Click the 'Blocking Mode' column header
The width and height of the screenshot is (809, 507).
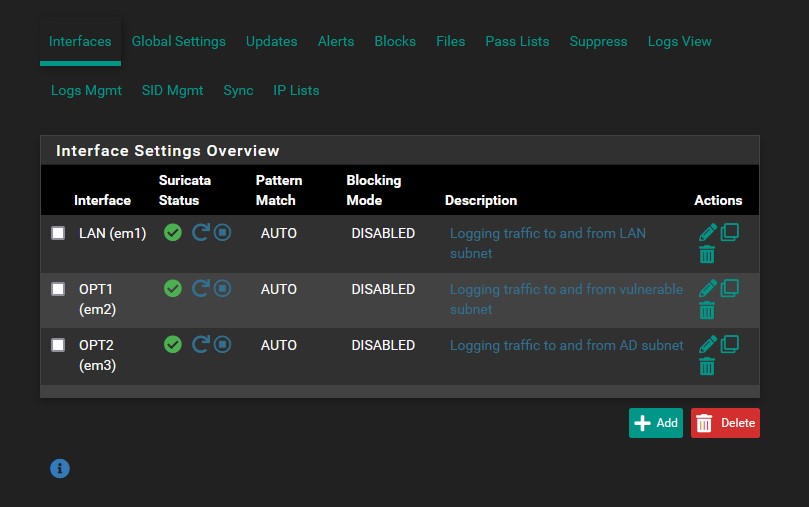(374, 190)
